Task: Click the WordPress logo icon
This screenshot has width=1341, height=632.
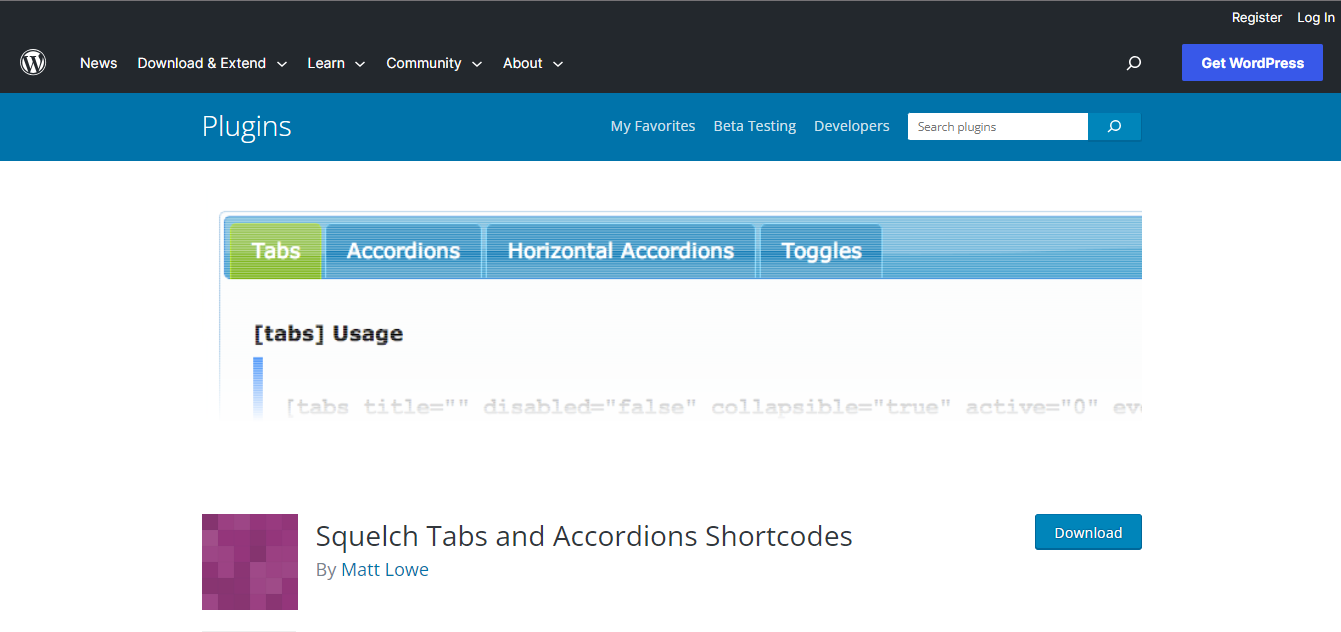Action: pos(32,62)
